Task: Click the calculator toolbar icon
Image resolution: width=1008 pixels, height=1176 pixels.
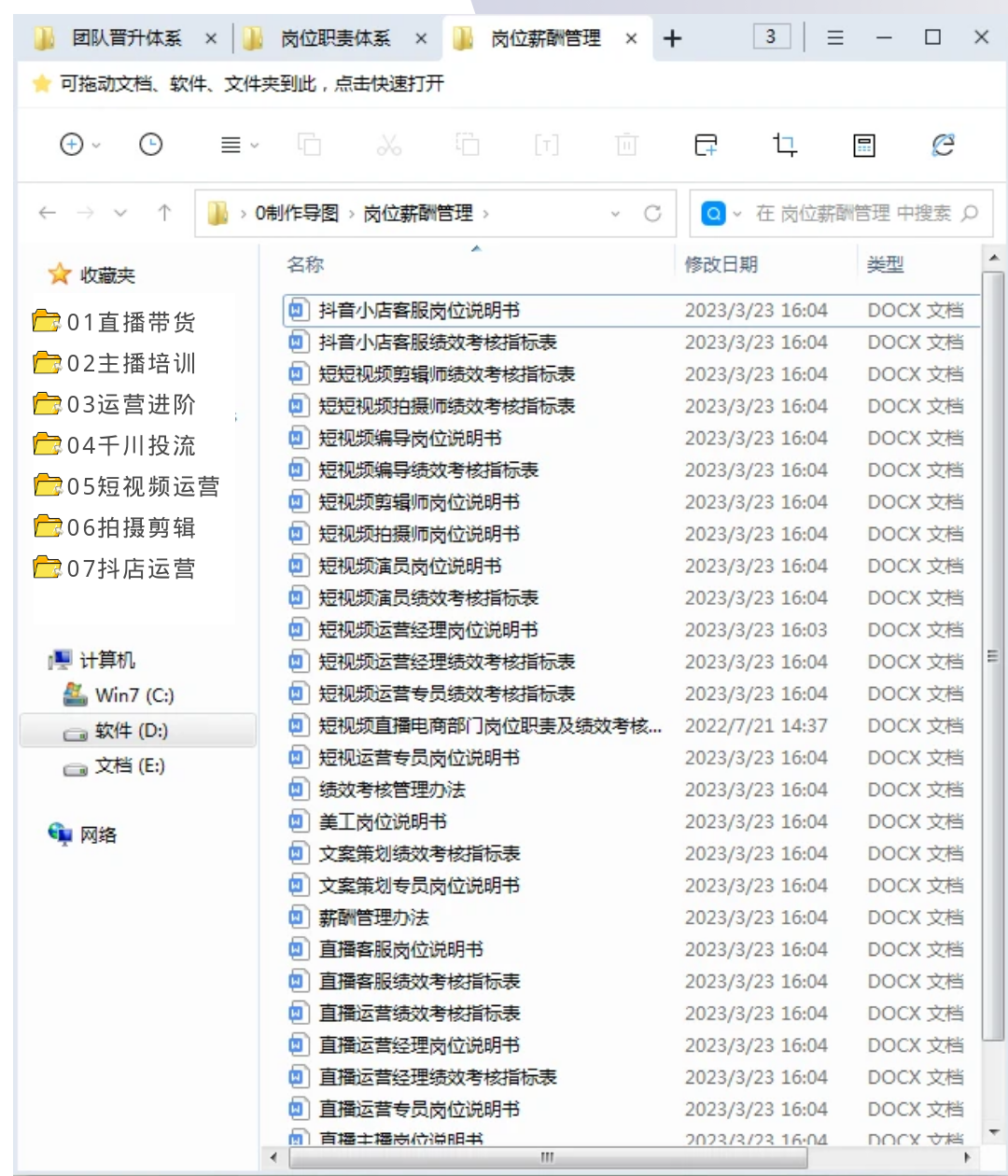Action: 864,145
